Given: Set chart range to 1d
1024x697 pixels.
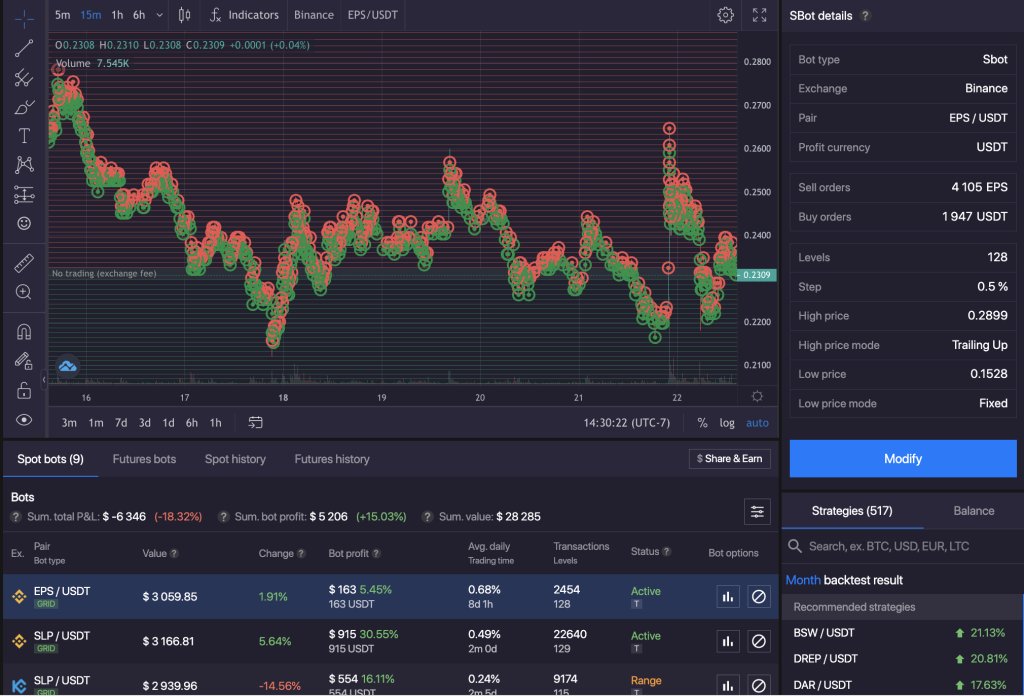Looking at the screenshot, I should pyautogui.click(x=168, y=423).
